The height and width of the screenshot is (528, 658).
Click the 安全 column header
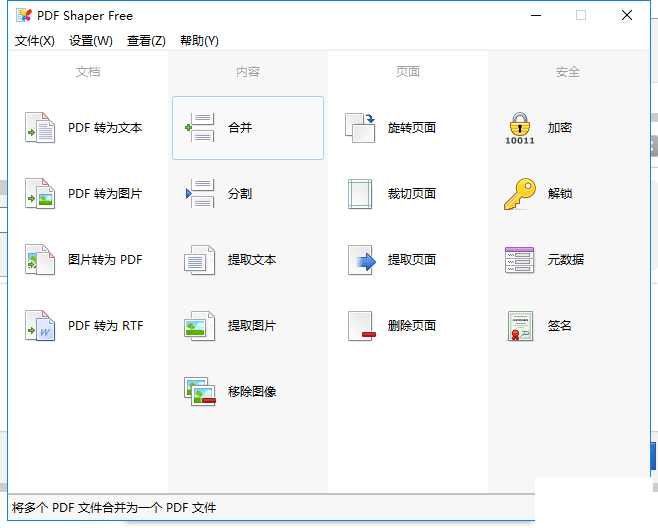[568, 72]
